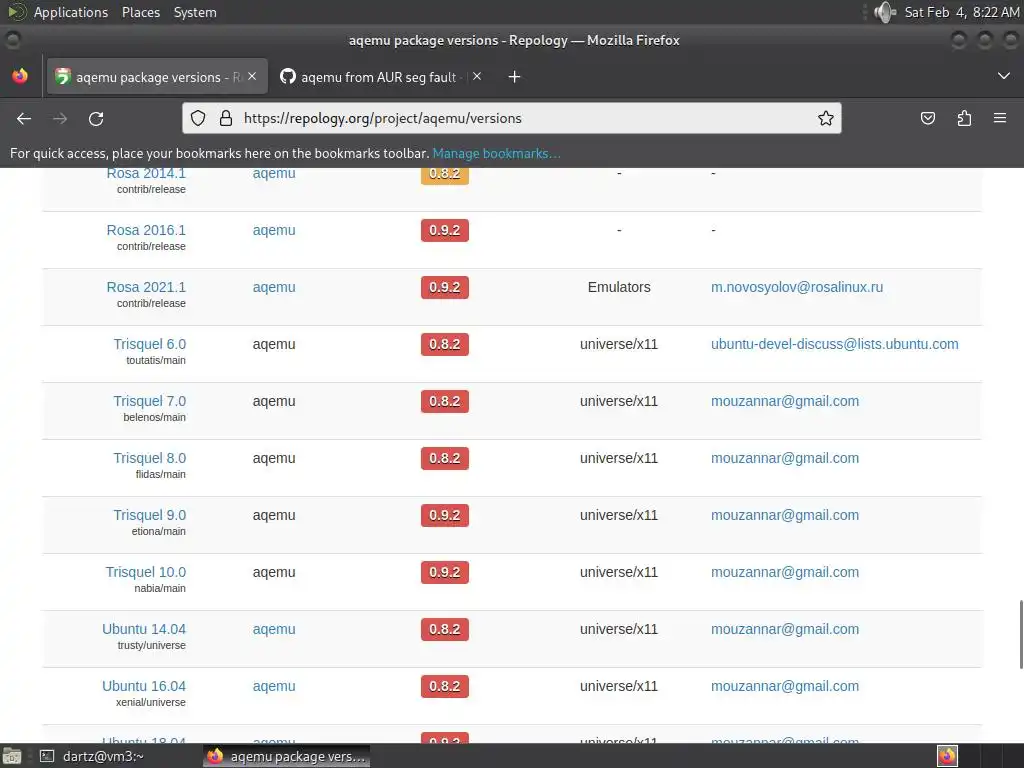Open the Ubuntu 14.04 repository link
The image size is (1024, 768).
(144, 629)
